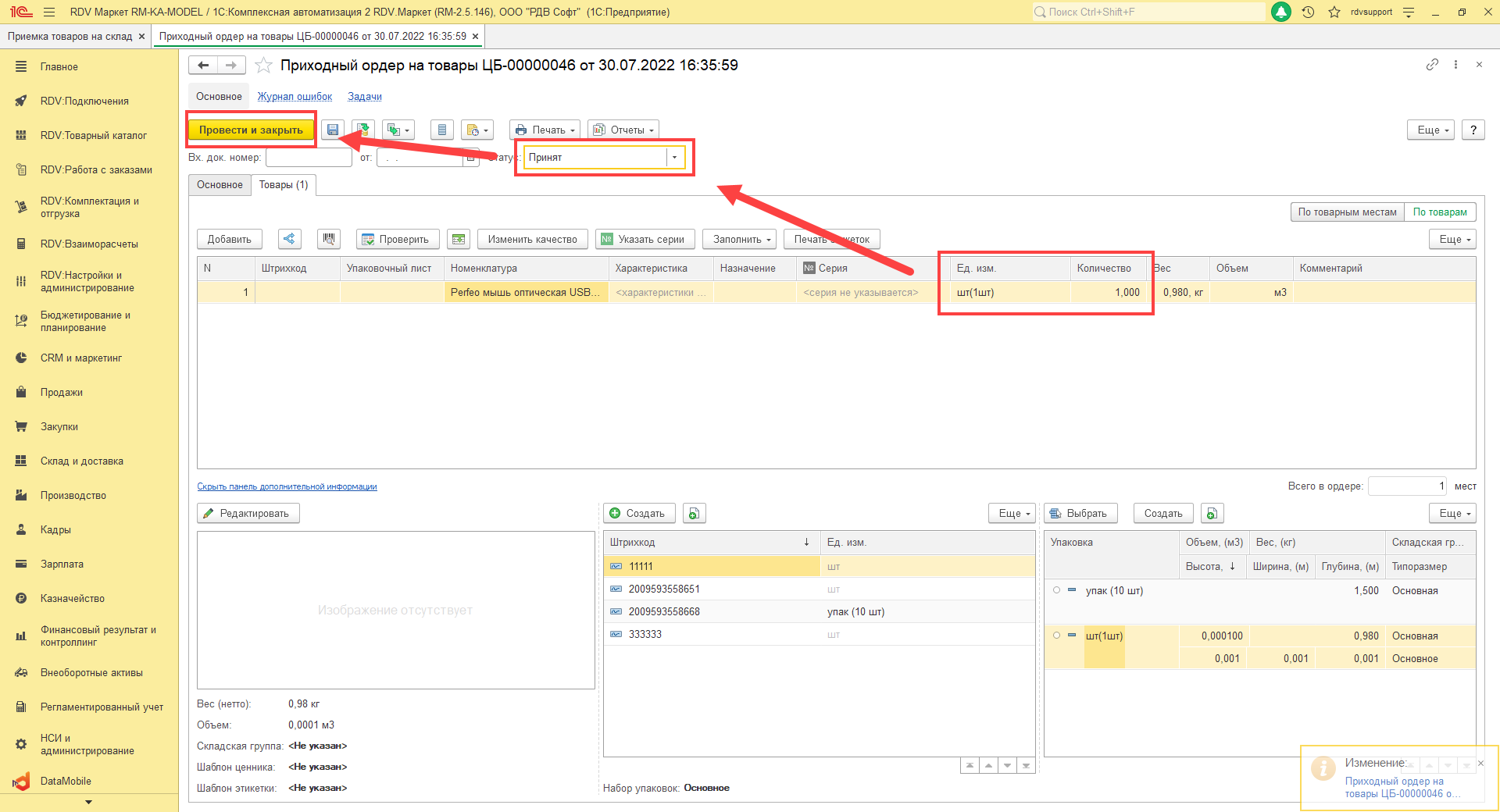Switch to Приемка товаров на склад tab
The height and width of the screenshot is (812, 1500).
click(x=70, y=36)
